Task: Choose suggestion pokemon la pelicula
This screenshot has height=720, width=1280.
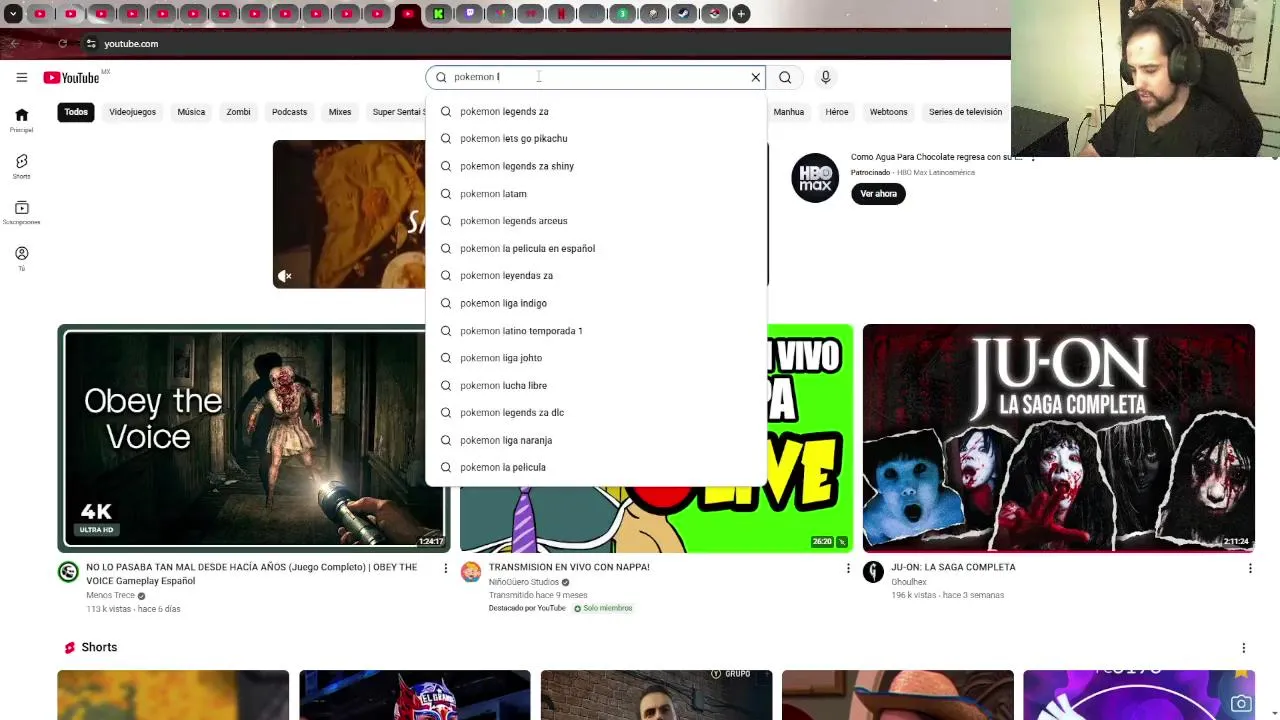Action: point(596,468)
